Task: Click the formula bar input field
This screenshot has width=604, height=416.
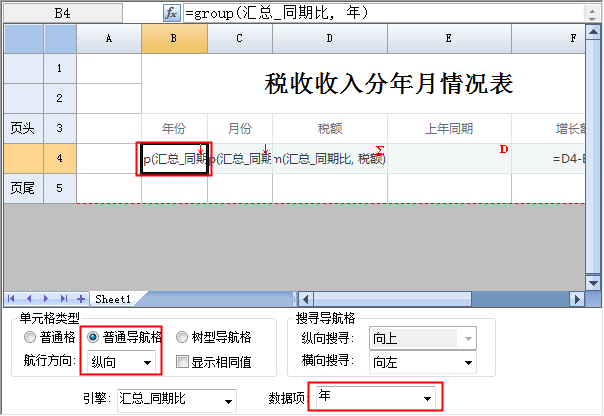Action: pyautogui.click(x=390, y=12)
